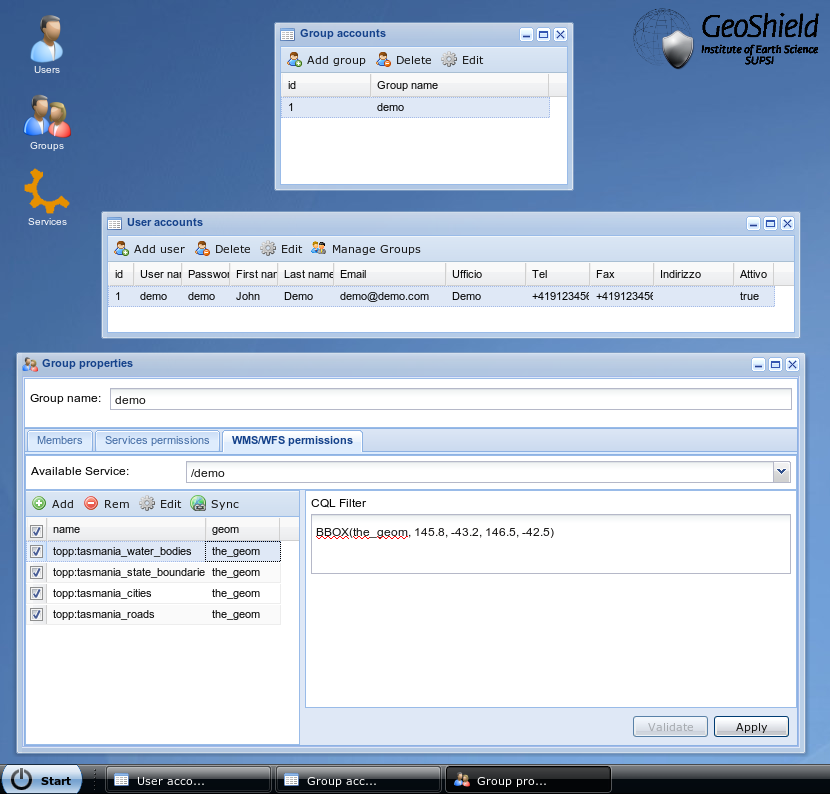The height and width of the screenshot is (794, 830).
Task: Open the Groups desktop icon
Action: pos(46,120)
